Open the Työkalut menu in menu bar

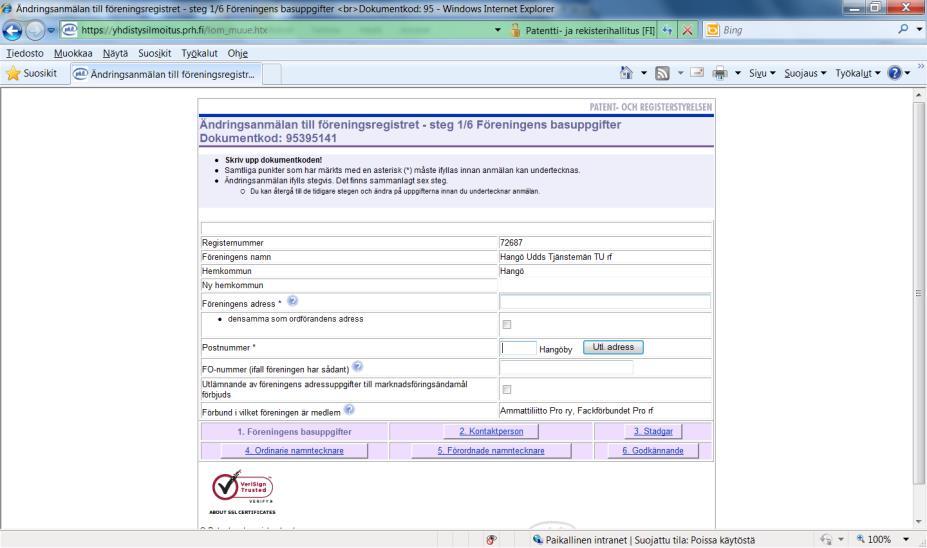click(x=199, y=53)
